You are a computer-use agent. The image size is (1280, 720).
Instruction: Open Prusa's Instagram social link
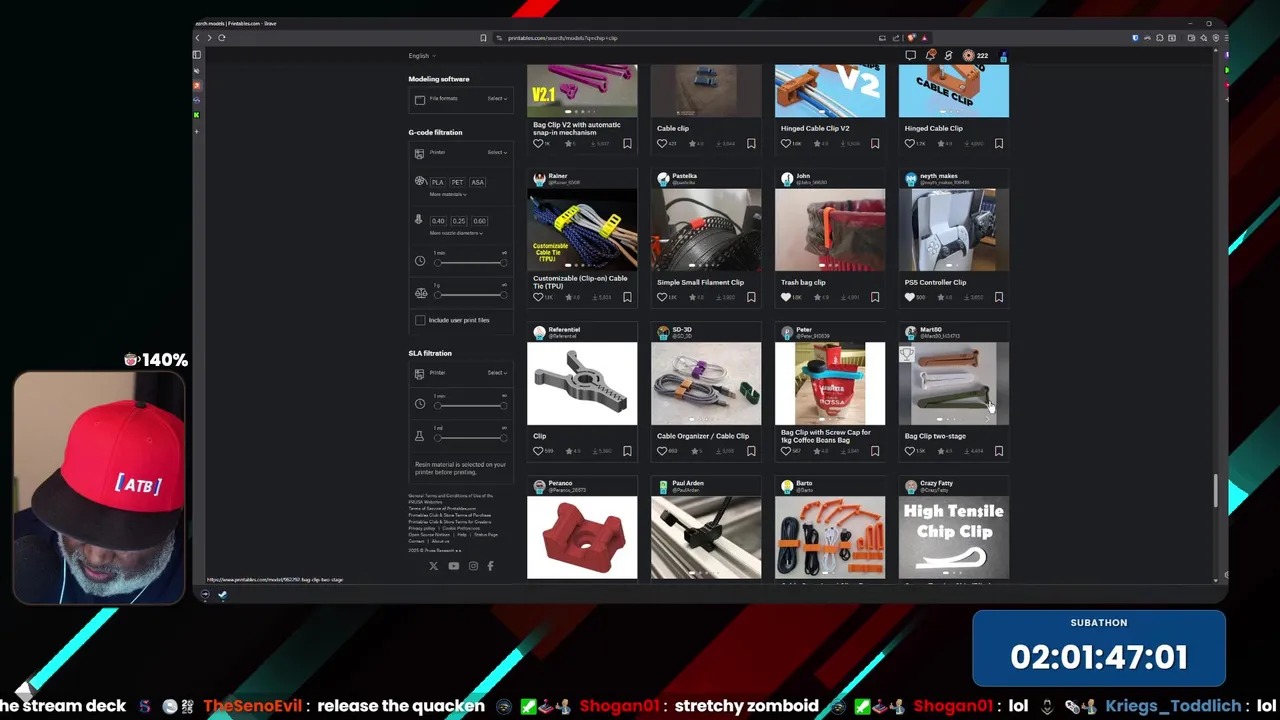coord(473,566)
